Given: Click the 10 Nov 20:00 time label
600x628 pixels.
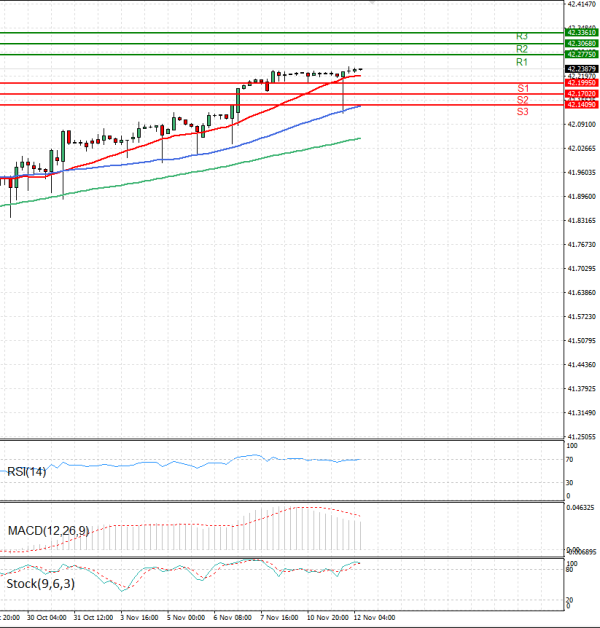Looking at the screenshot, I should [x=327, y=617].
